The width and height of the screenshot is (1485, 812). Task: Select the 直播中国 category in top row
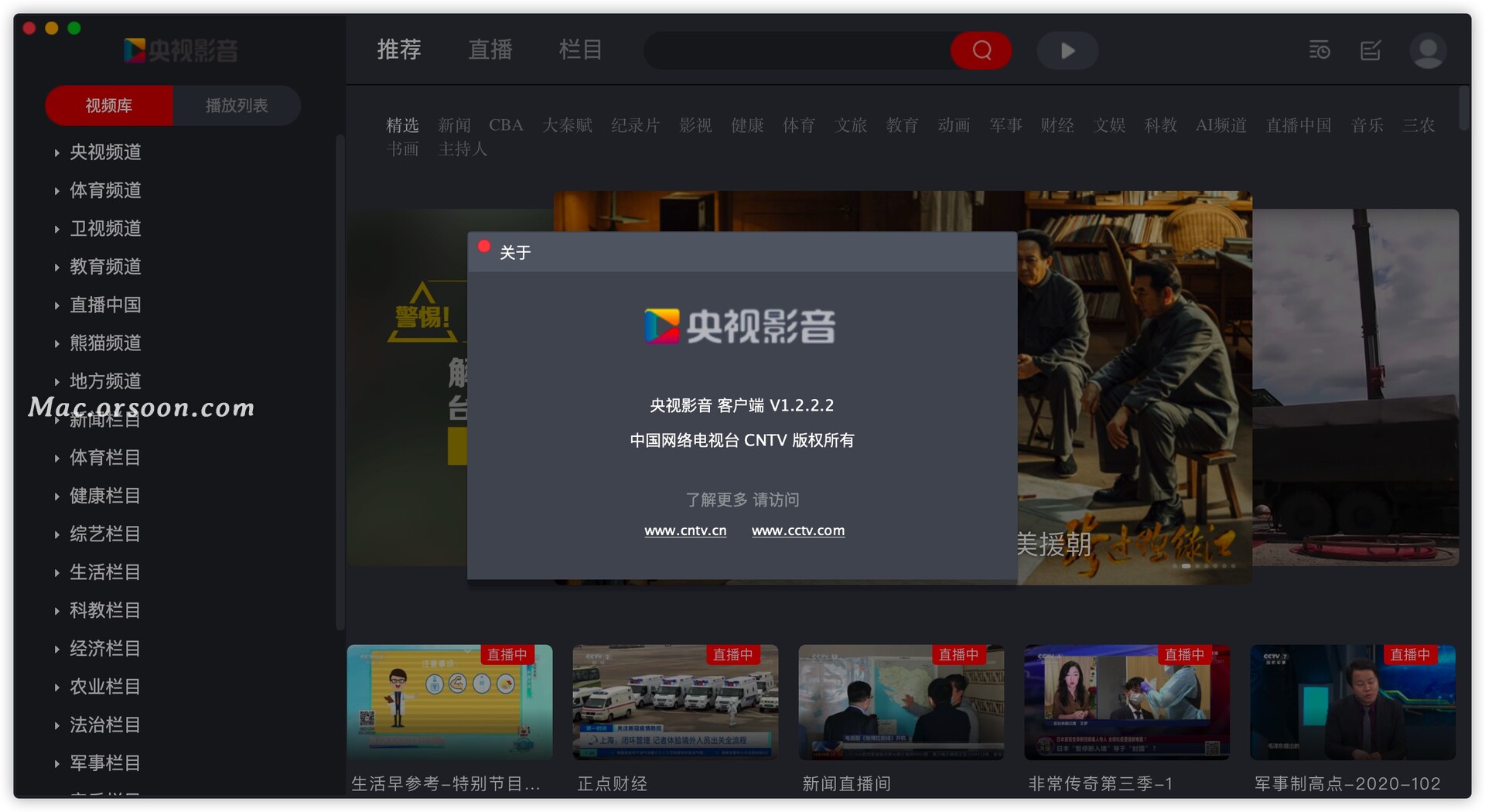click(x=1299, y=125)
